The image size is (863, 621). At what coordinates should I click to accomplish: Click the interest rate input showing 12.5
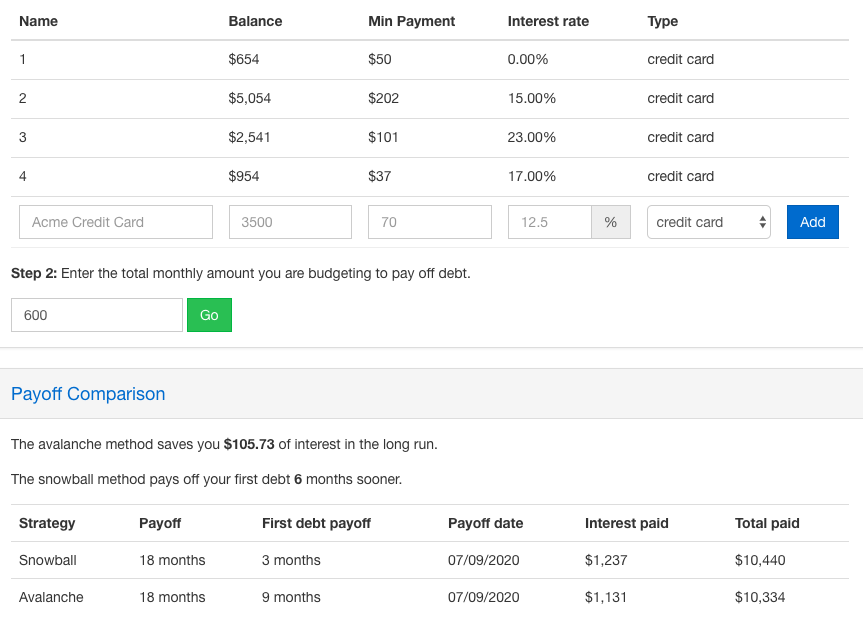click(x=549, y=222)
